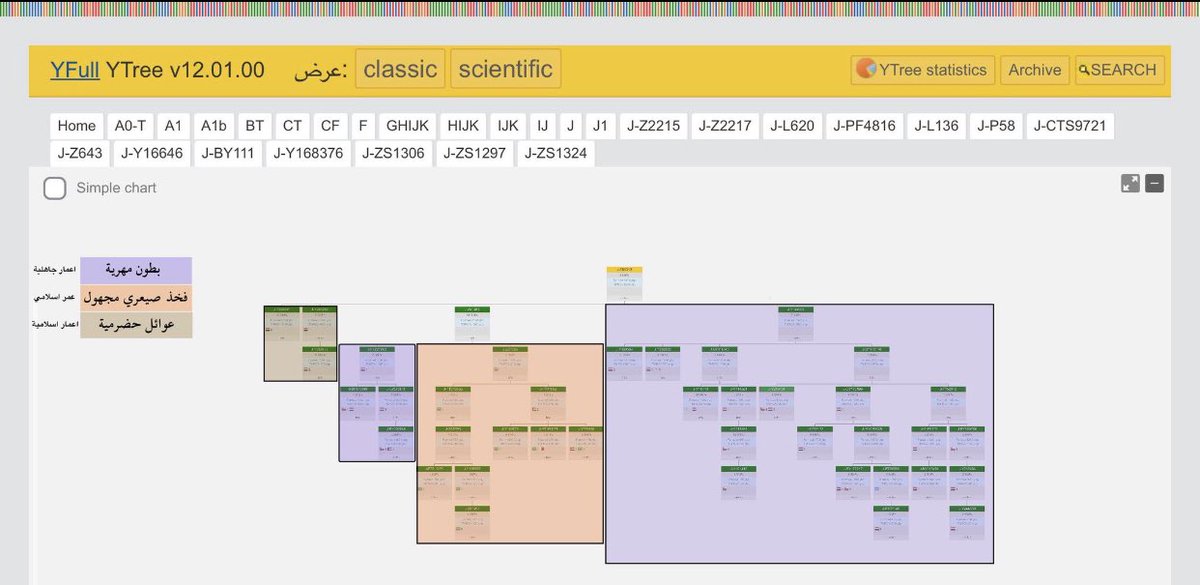1200x585 pixels.
Task: Select the CF breadcrumb
Action: coord(330,126)
